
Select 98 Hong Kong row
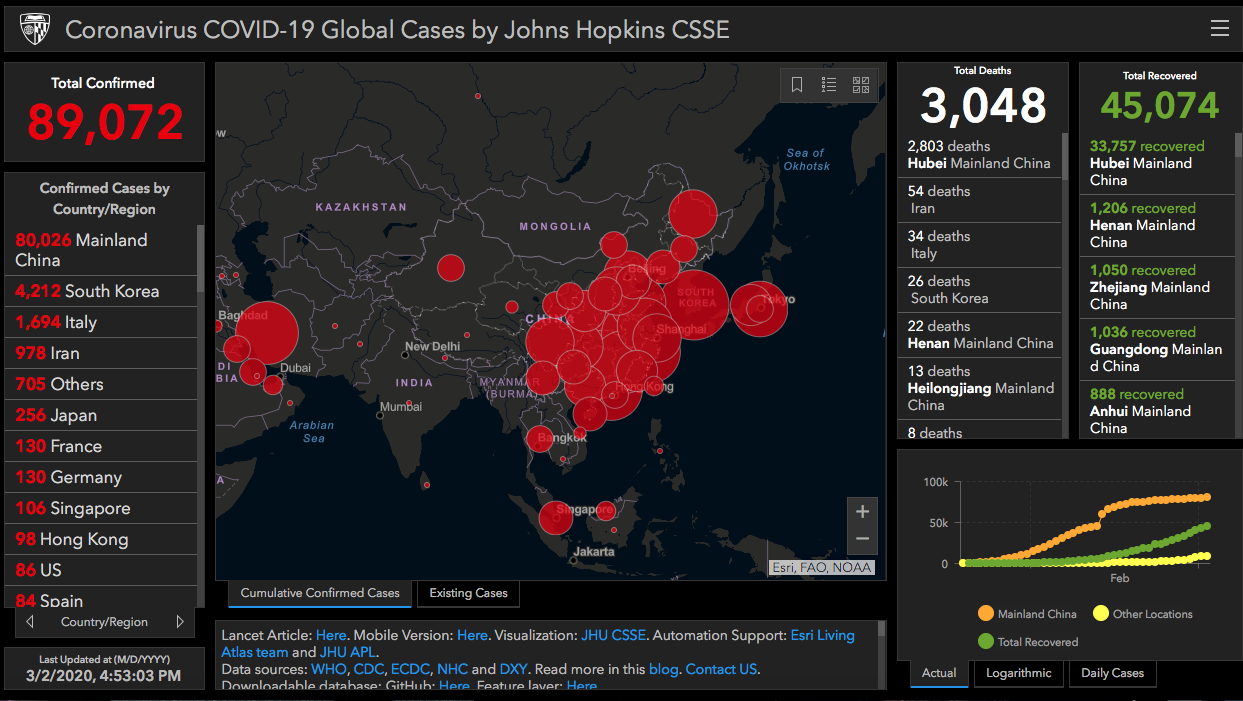[101, 539]
